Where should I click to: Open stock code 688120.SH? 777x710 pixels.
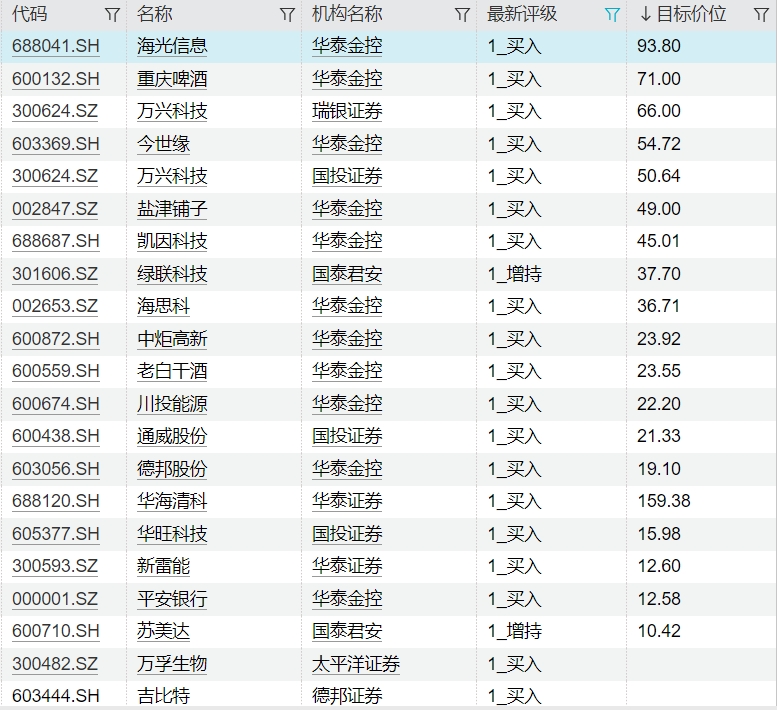56,501
